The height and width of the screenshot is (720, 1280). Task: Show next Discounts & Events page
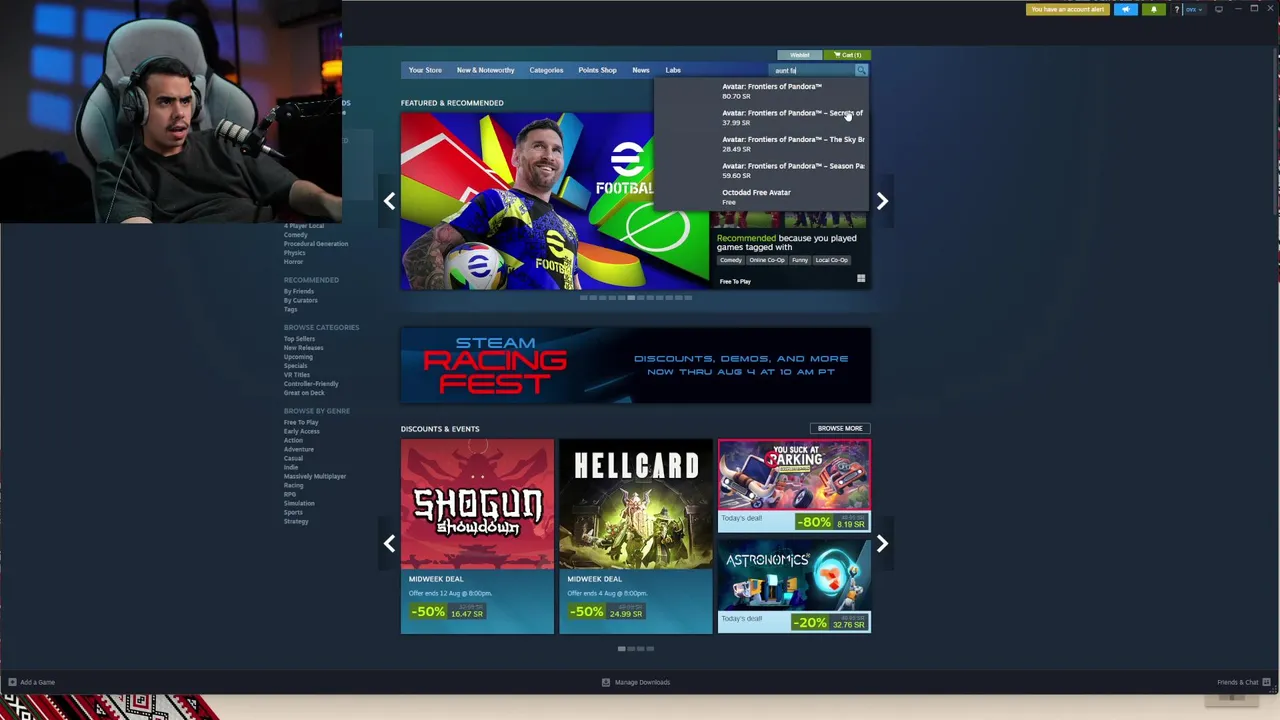click(882, 543)
